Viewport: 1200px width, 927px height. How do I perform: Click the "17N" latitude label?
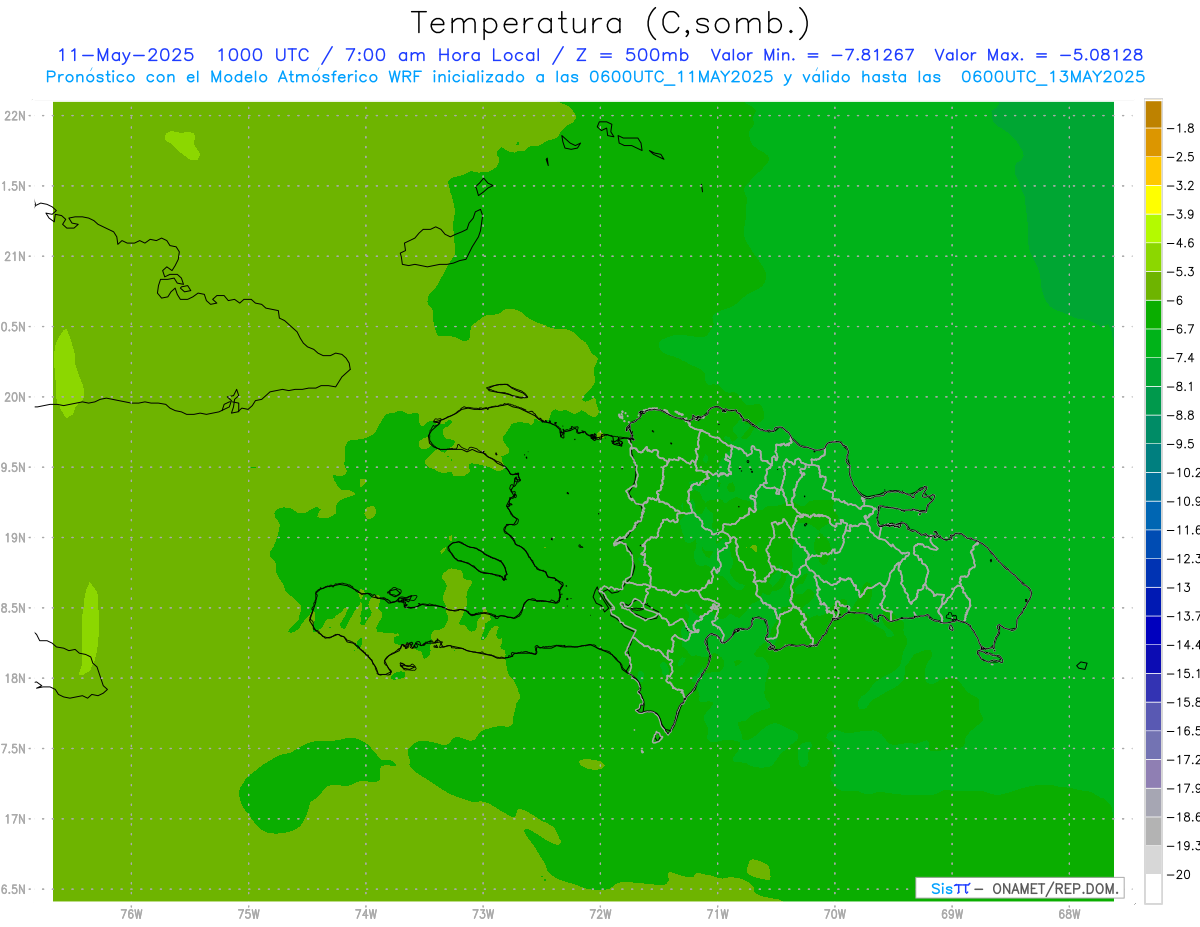tap(17, 819)
